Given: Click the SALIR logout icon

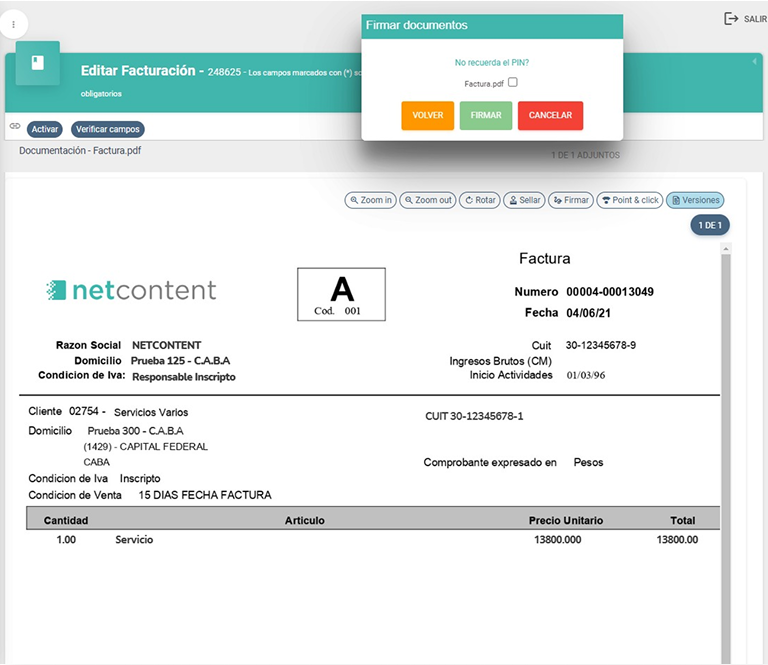Looking at the screenshot, I should (730, 19).
